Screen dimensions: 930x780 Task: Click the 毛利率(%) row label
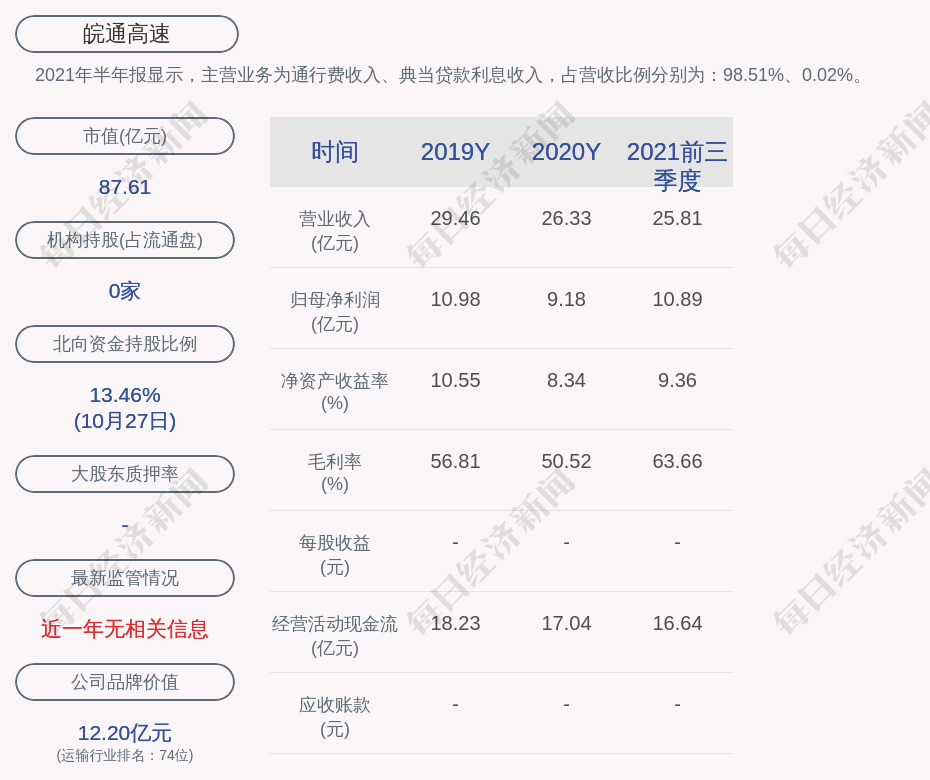pos(335,473)
